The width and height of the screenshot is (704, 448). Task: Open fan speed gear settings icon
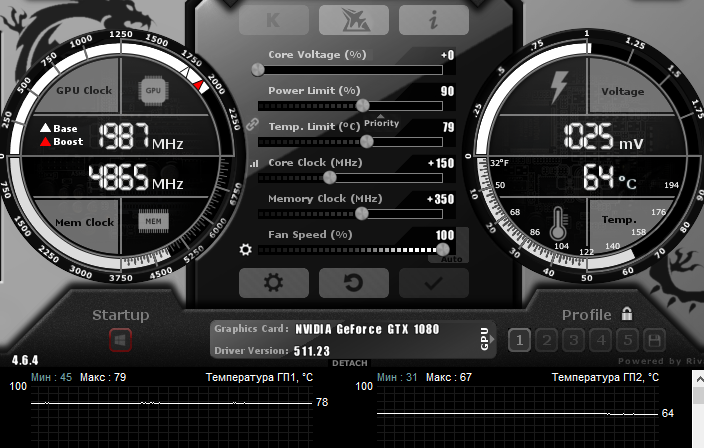pos(246,250)
